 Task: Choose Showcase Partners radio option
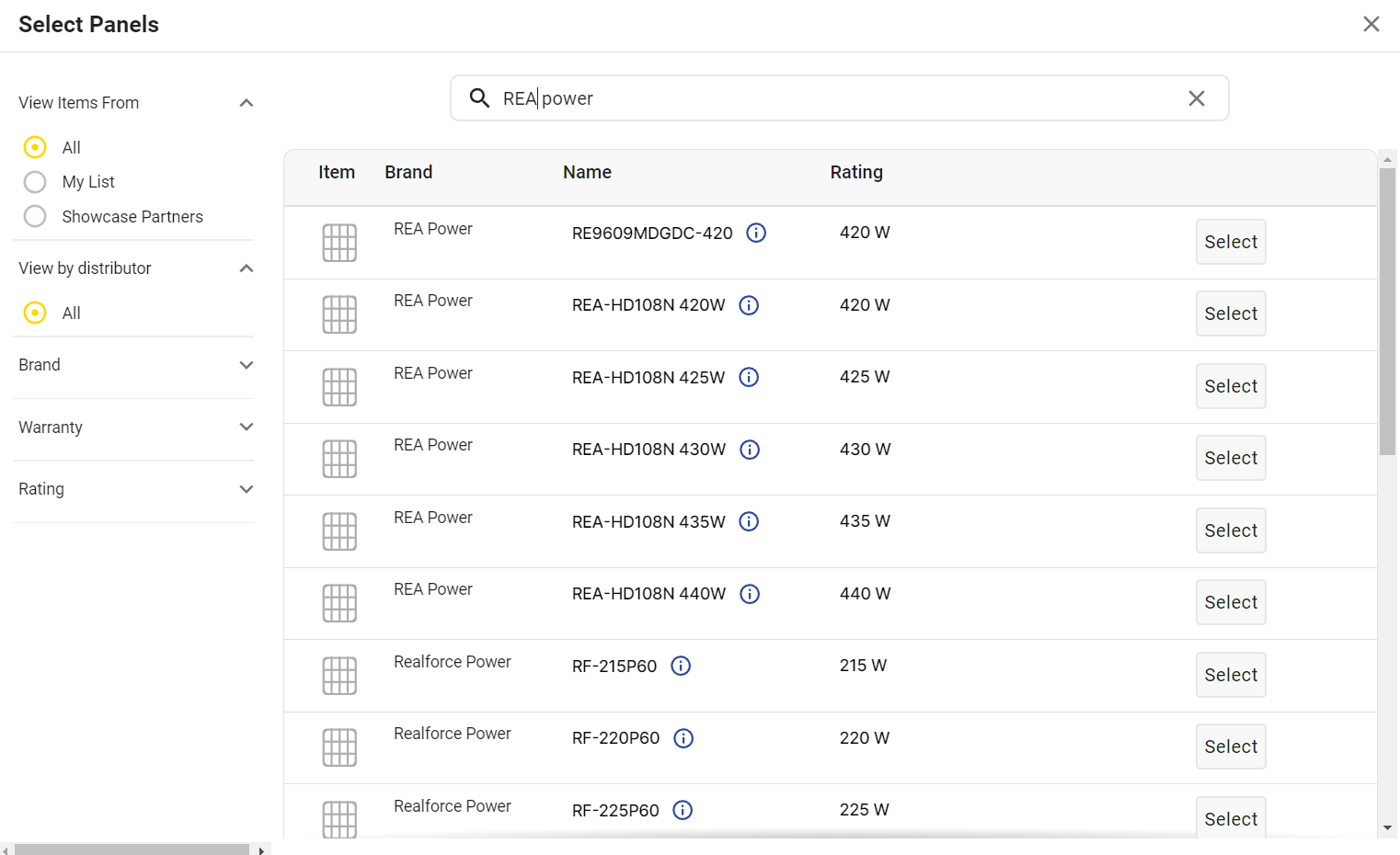(35, 216)
